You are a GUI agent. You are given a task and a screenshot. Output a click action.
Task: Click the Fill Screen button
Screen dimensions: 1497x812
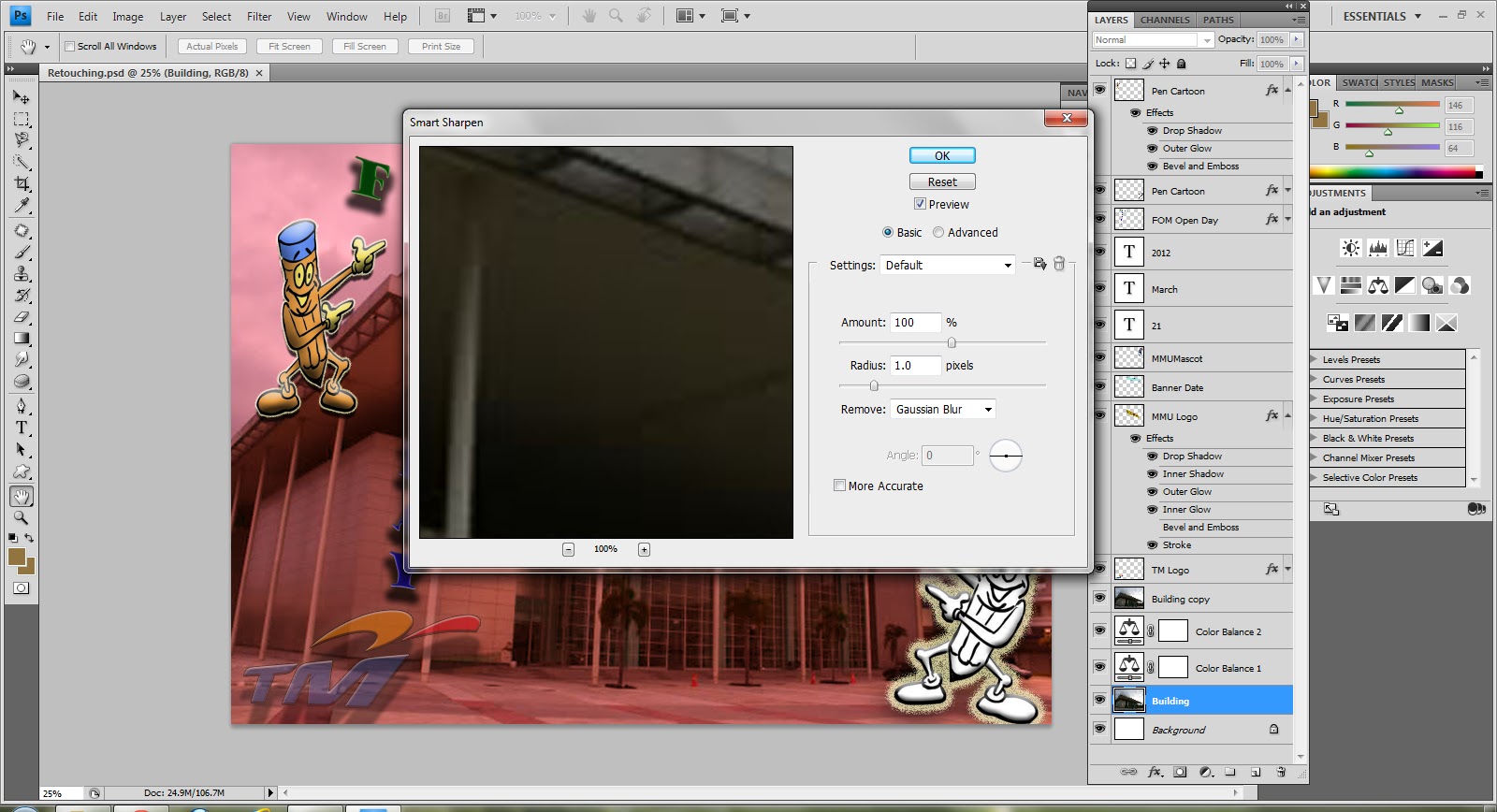(365, 46)
